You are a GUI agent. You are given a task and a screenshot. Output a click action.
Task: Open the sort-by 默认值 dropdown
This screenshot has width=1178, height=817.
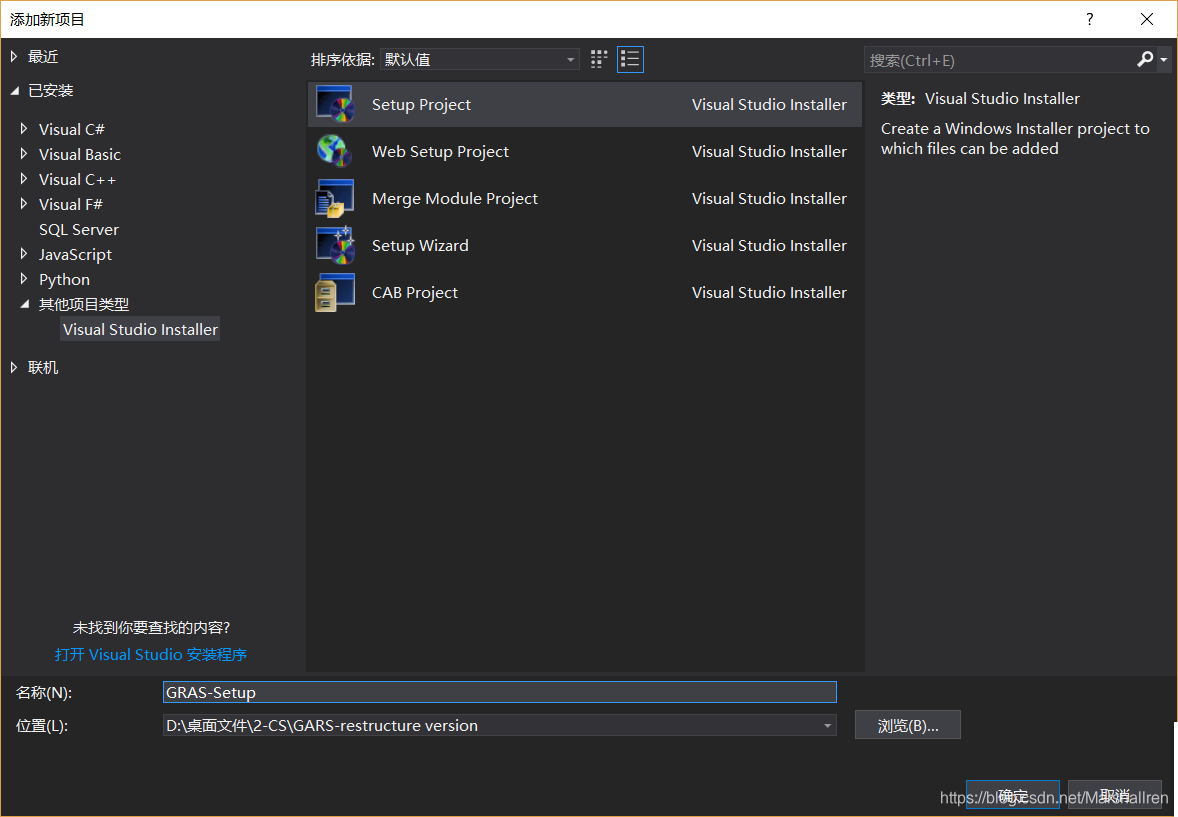[480, 59]
